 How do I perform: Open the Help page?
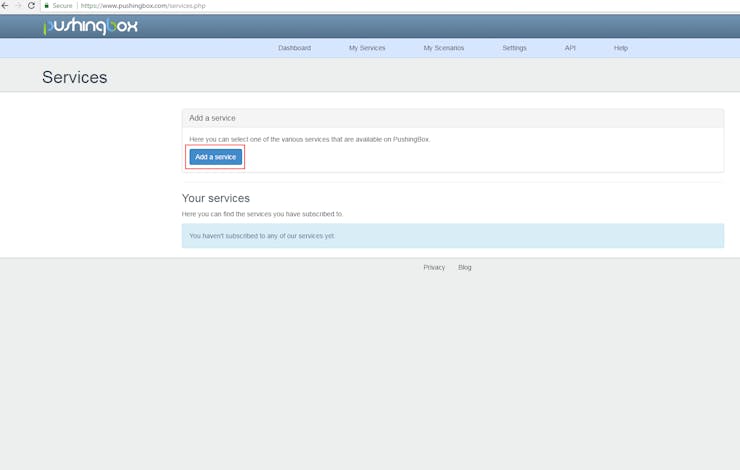pos(621,48)
